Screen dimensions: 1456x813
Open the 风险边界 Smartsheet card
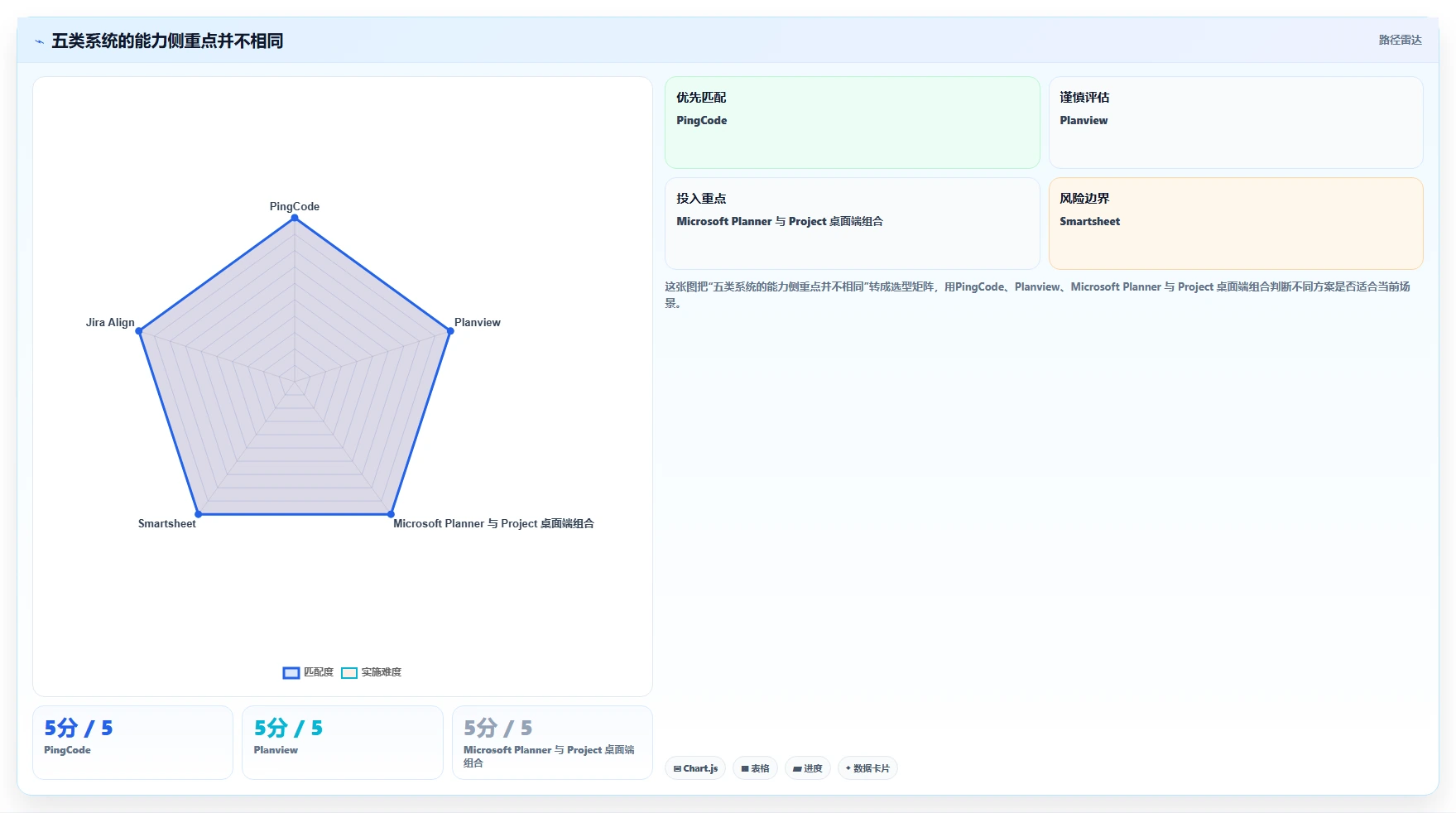[x=1236, y=224]
